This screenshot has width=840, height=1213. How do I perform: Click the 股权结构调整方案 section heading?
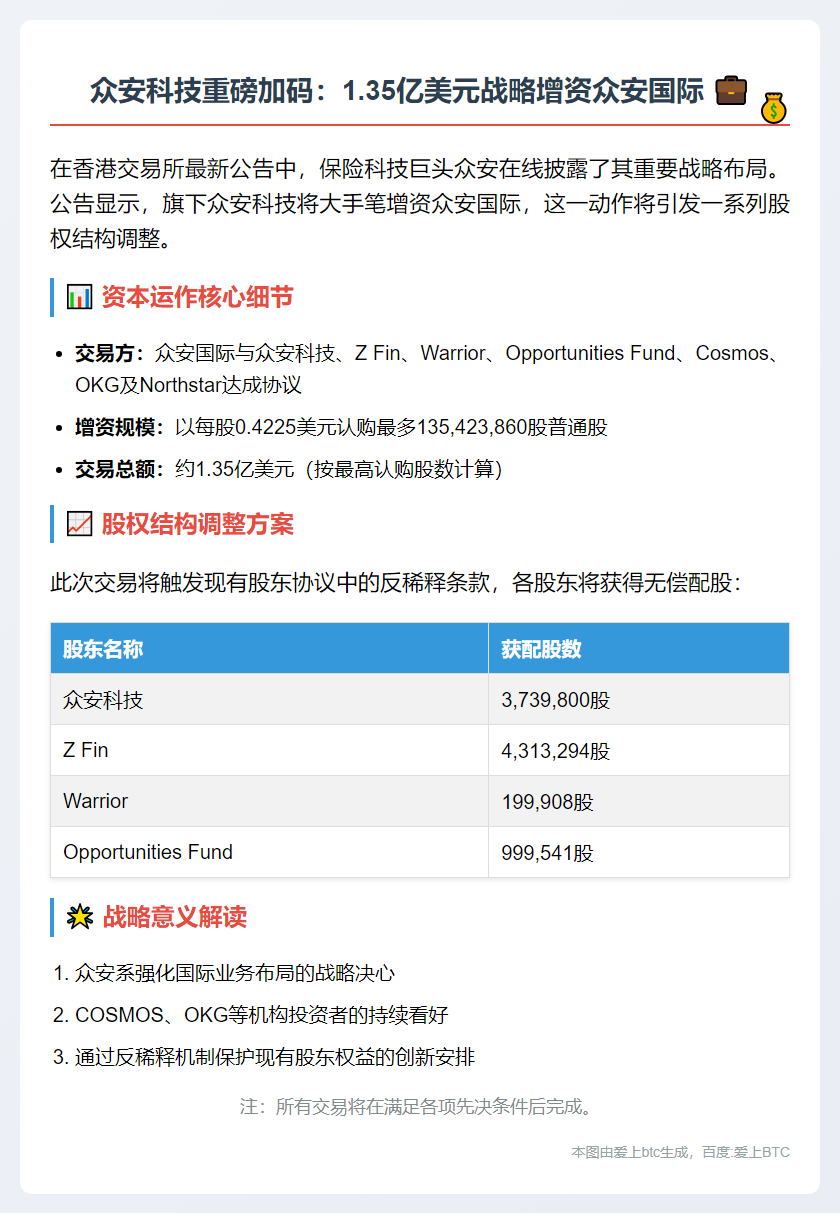(x=197, y=524)
